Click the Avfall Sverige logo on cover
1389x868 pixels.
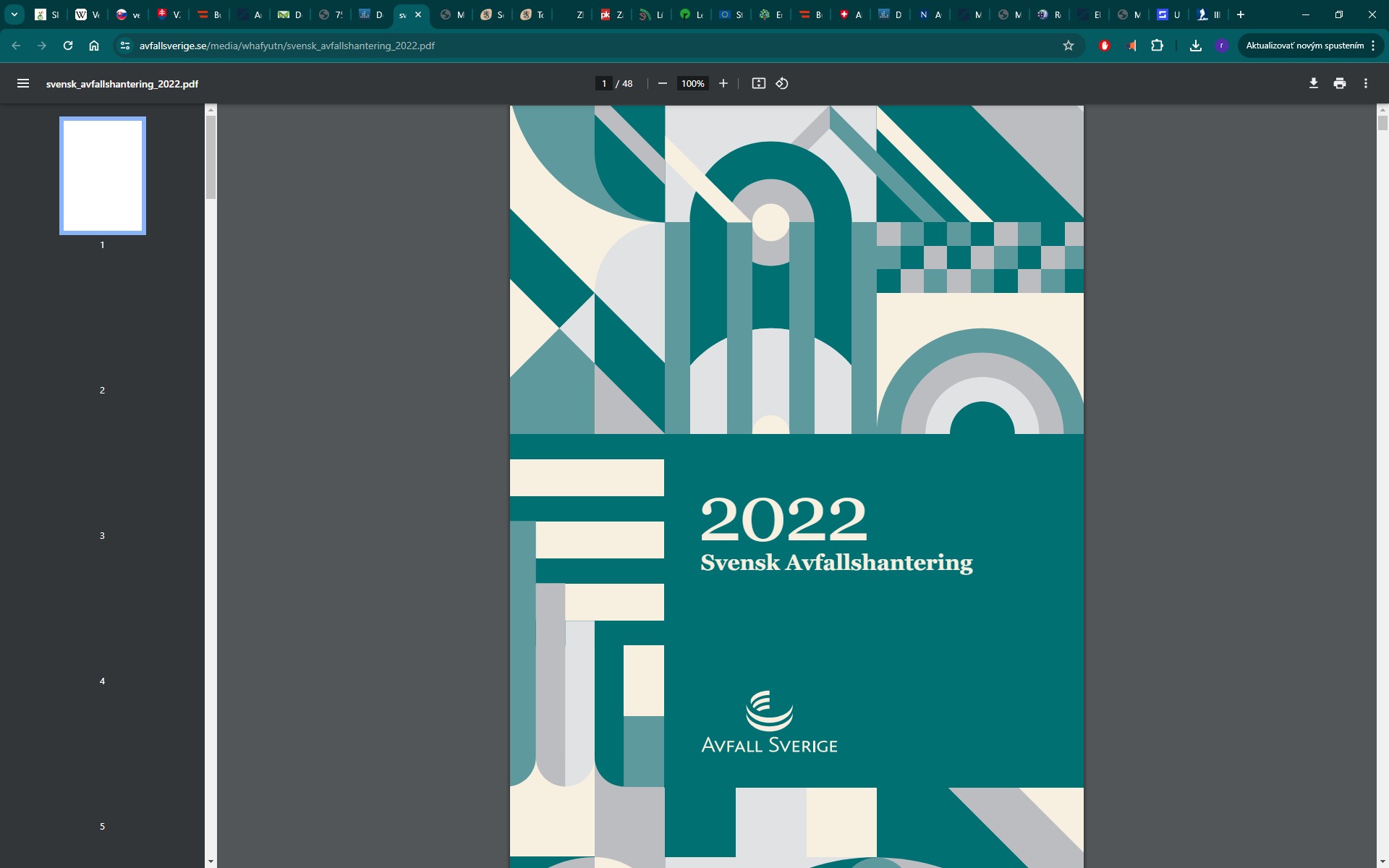pyautogui.click(x=769, y=722)
